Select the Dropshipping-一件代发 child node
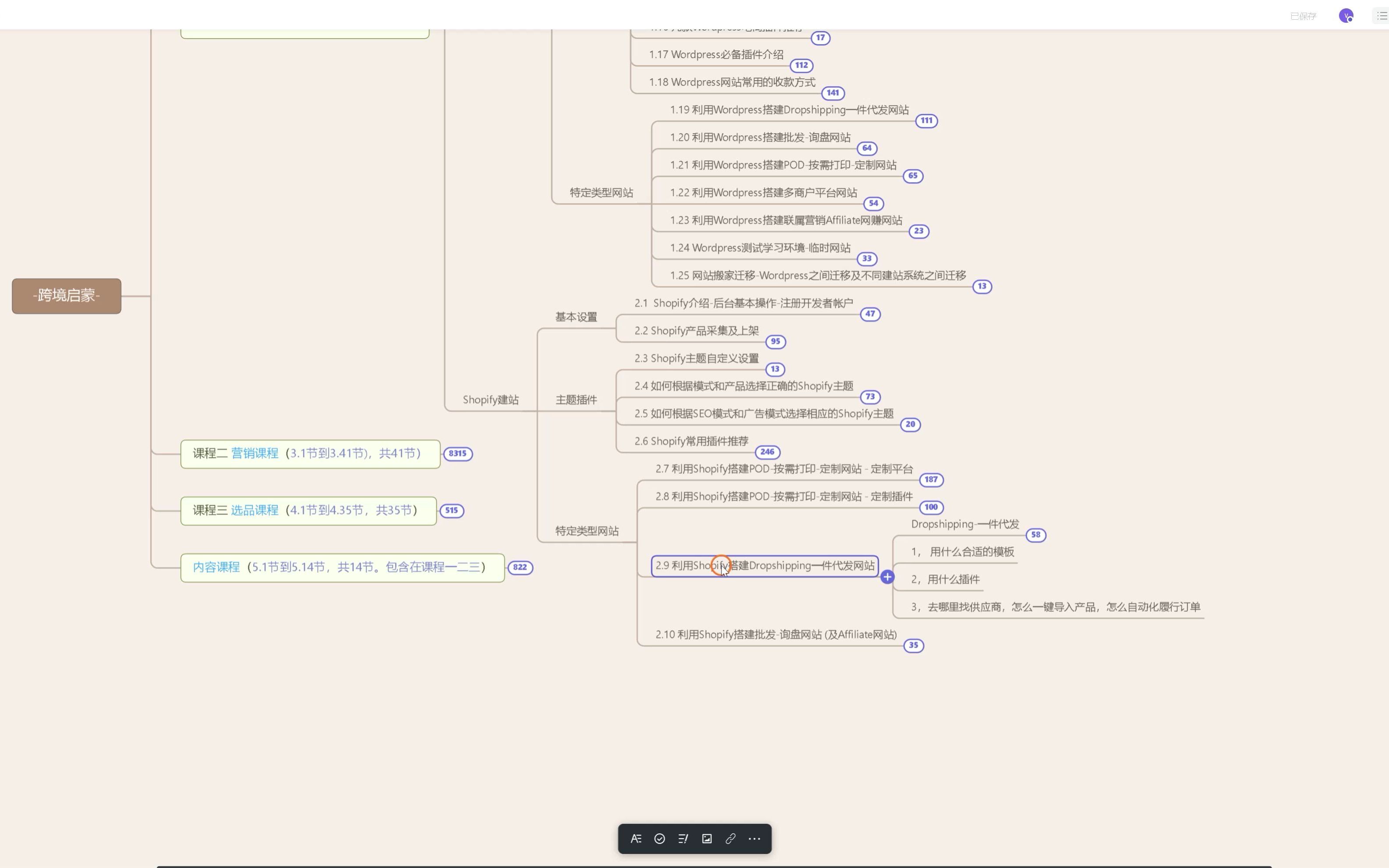The image size is (1389, 868). click(x=965, y=524)
